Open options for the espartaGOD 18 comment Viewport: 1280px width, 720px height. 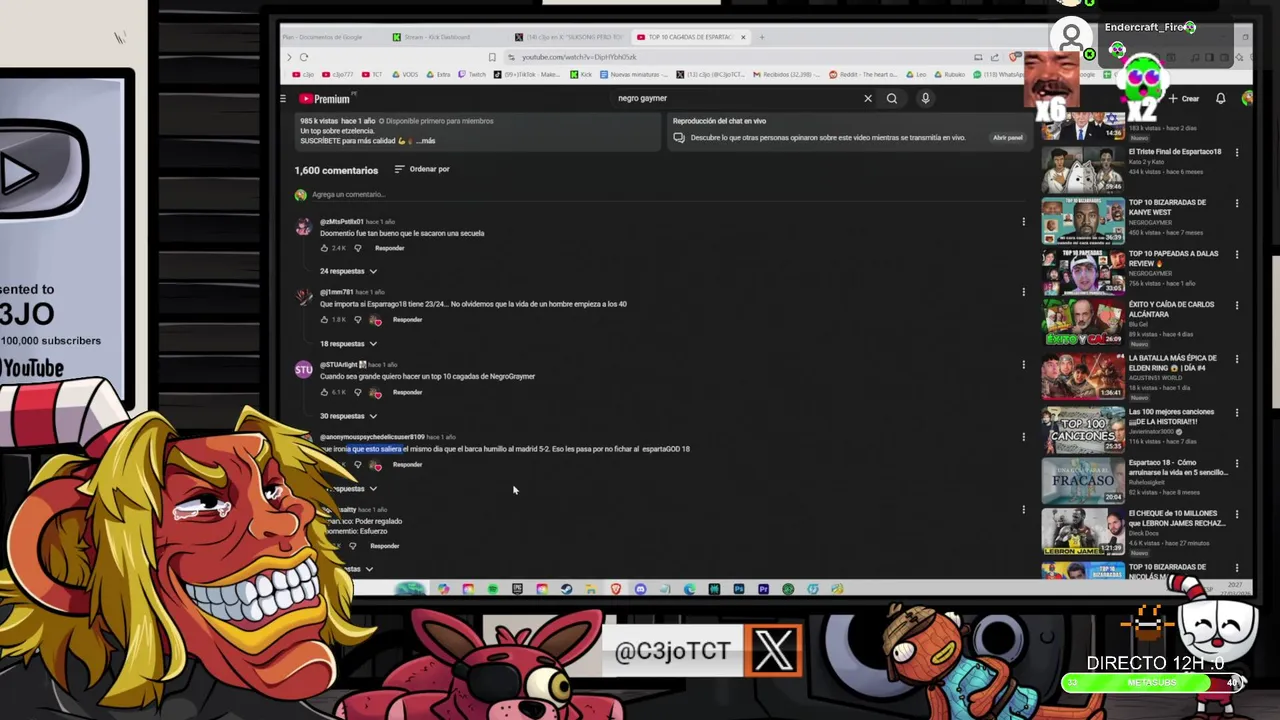pyautogui.click(x=1023, y=437)
